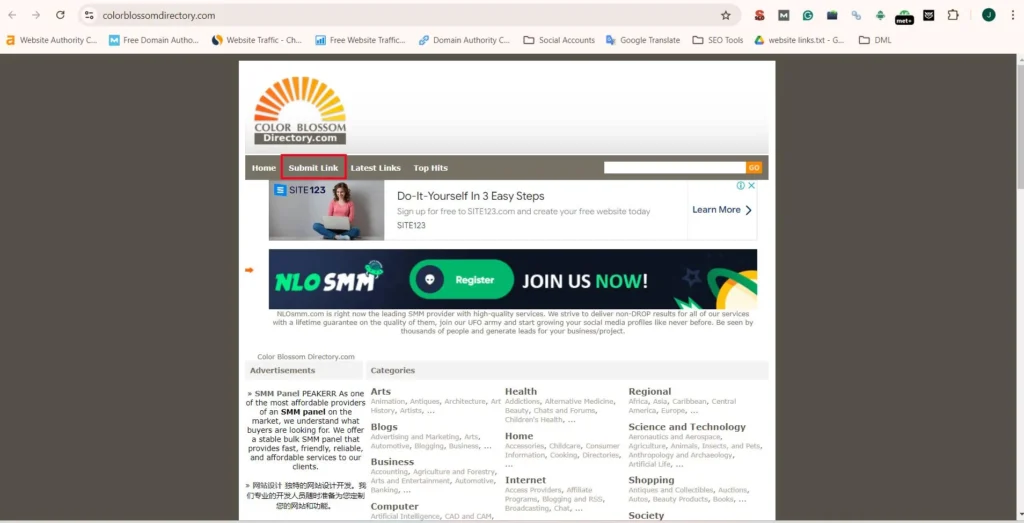
Task: Click the SITE123 ad woman thumbnail
Action: pyautogui.click(x=327, y=210)
